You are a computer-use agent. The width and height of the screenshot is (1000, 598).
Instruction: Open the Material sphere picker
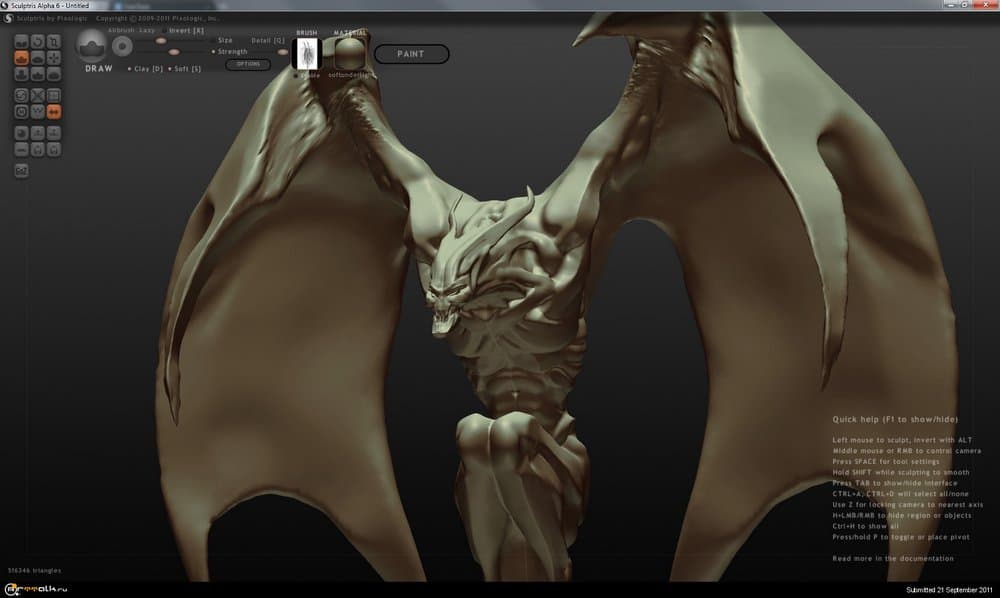tap(349, 53)
